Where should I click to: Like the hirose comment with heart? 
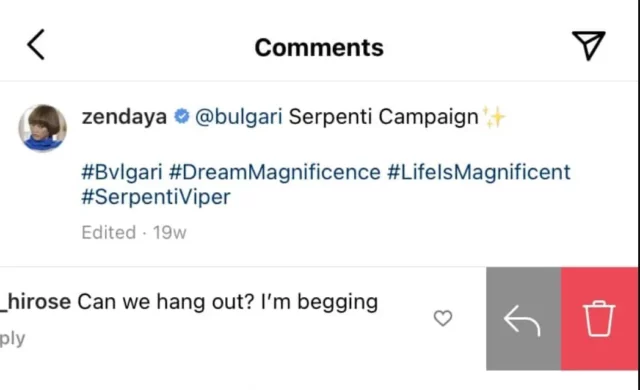pyautogui.click(x=443, y=318)
